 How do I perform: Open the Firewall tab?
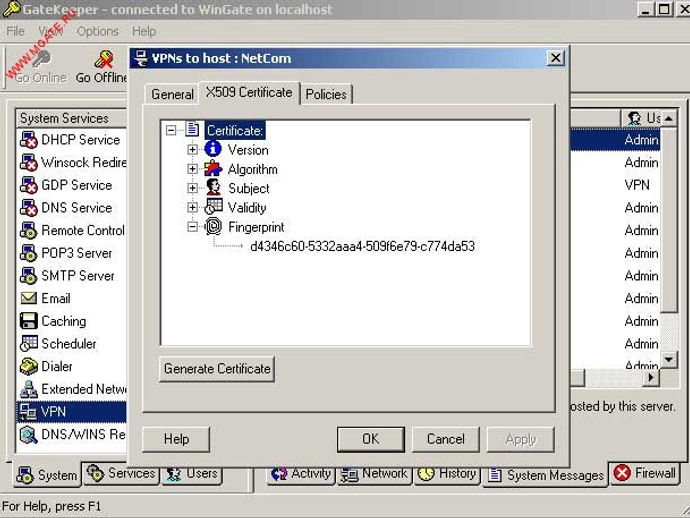pyautogui.click(x=645, y=473)
